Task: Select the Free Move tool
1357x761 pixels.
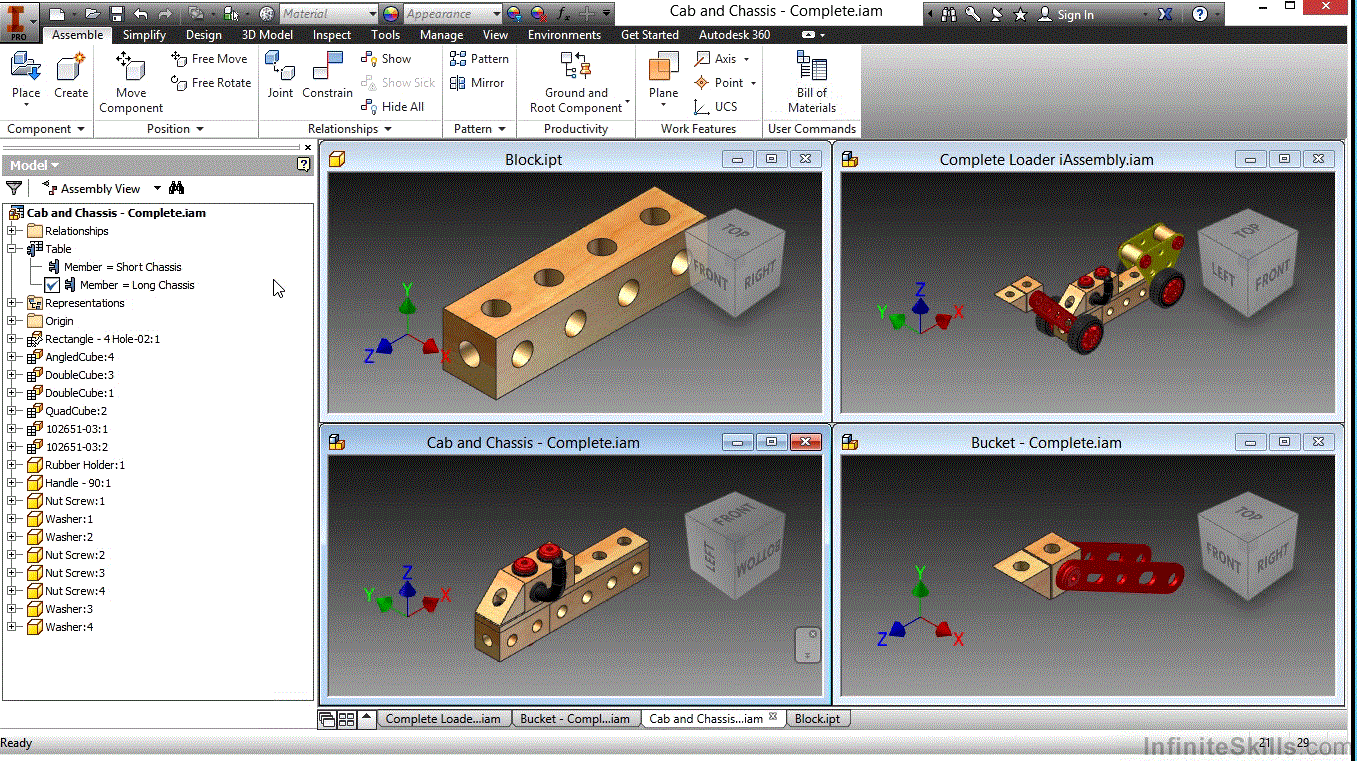Action: pos(209,59)
